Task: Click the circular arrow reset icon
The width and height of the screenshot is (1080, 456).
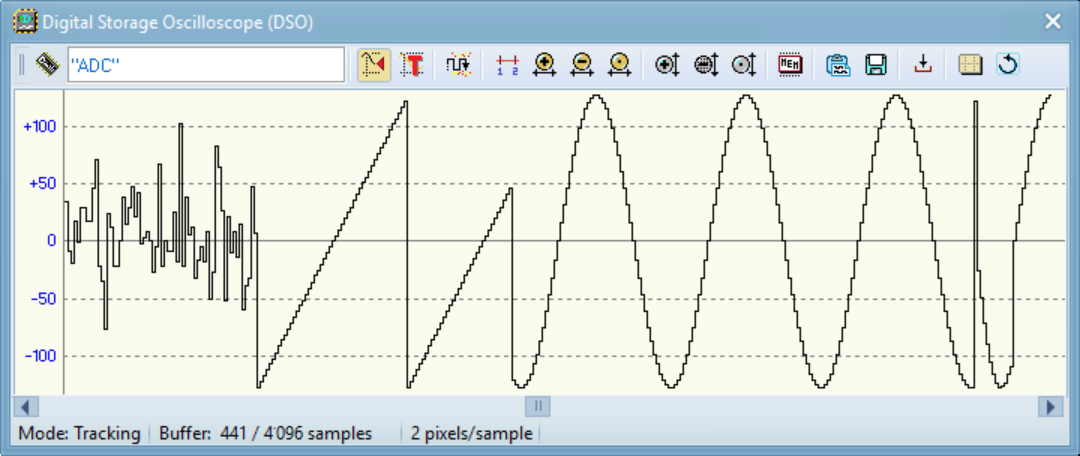Action: pyautogui.click(x=1008, y=65)
